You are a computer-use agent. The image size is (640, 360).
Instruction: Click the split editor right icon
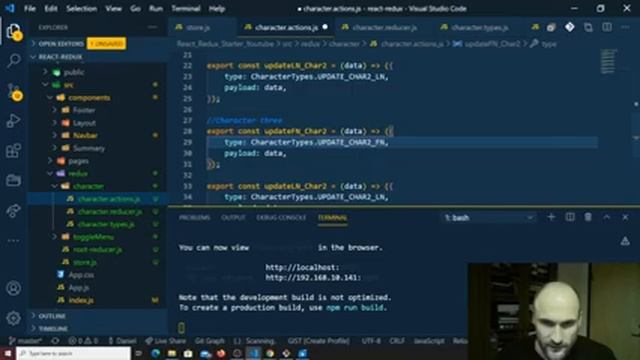click(607, 27)
